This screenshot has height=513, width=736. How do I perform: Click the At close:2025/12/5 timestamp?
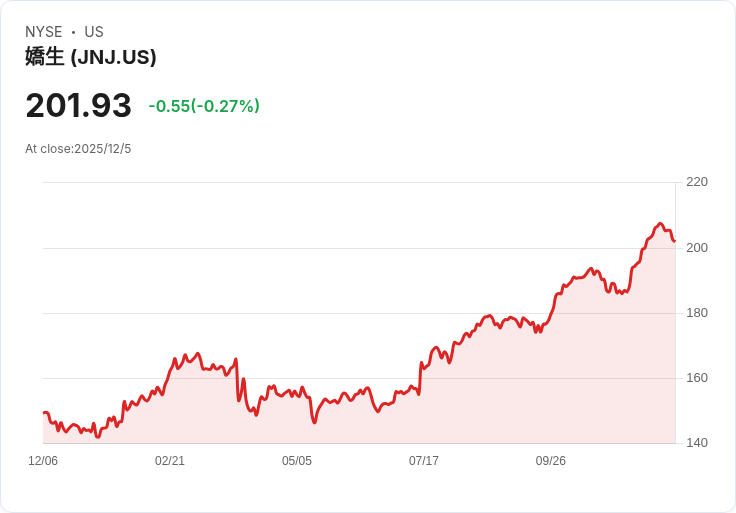tap(78, 149)
